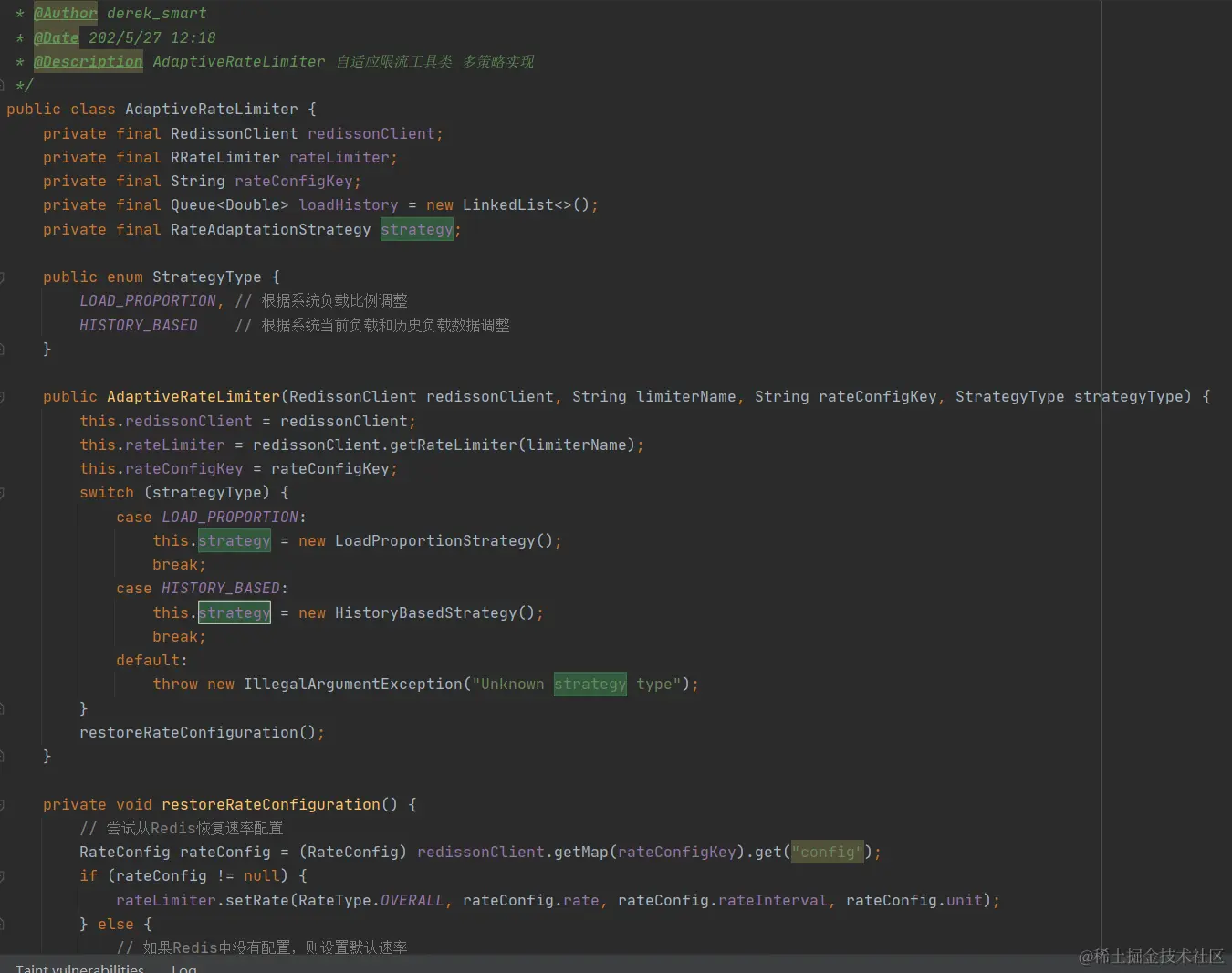Click the Queue<Double> type
The image size is (1232, 973).
tap(230, 205)
